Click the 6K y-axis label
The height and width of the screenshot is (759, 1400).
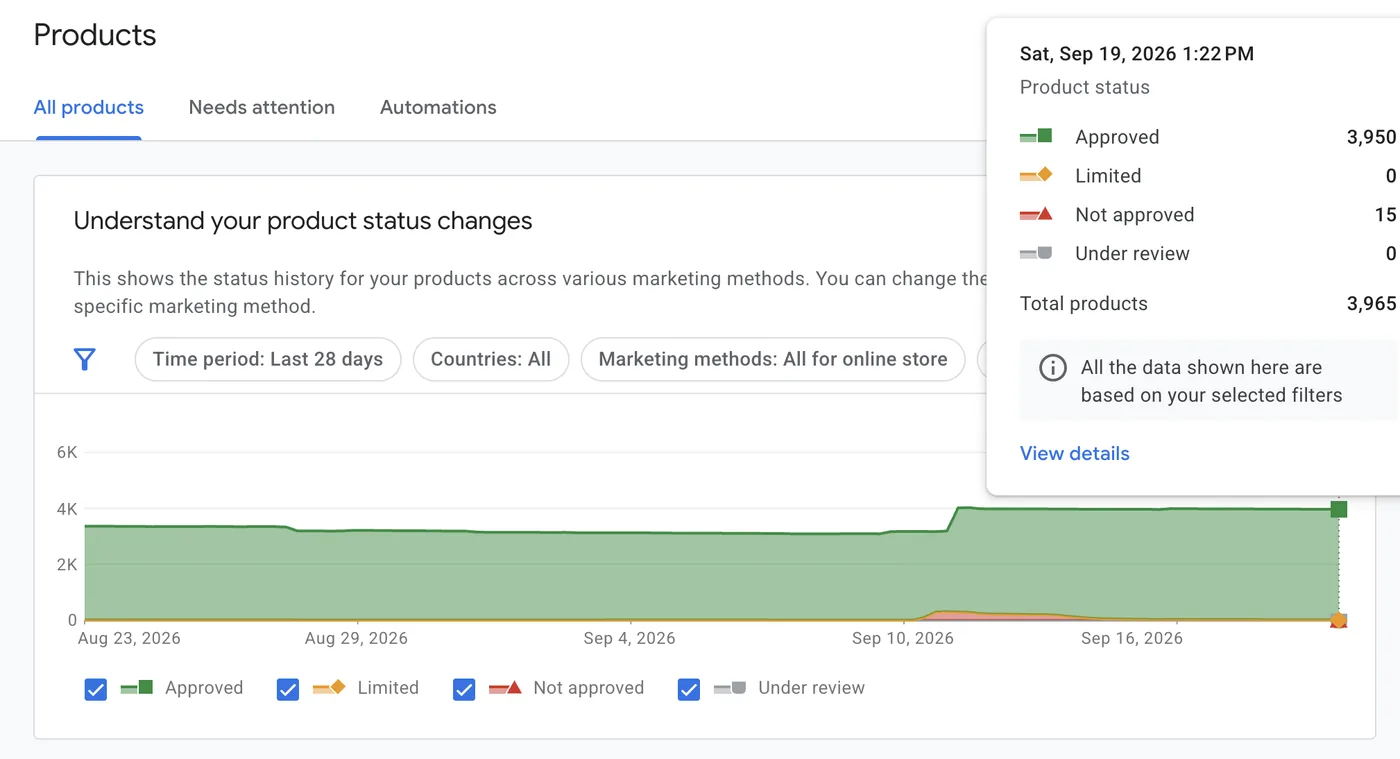click(67, 452)
